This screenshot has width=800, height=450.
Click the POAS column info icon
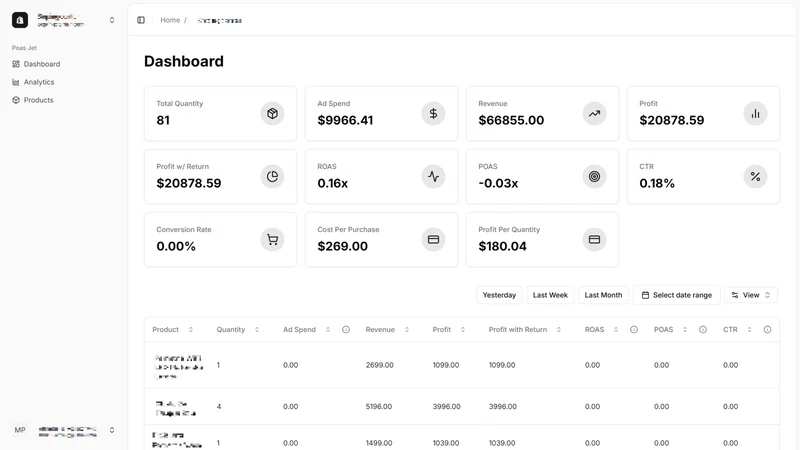point(703,330)
